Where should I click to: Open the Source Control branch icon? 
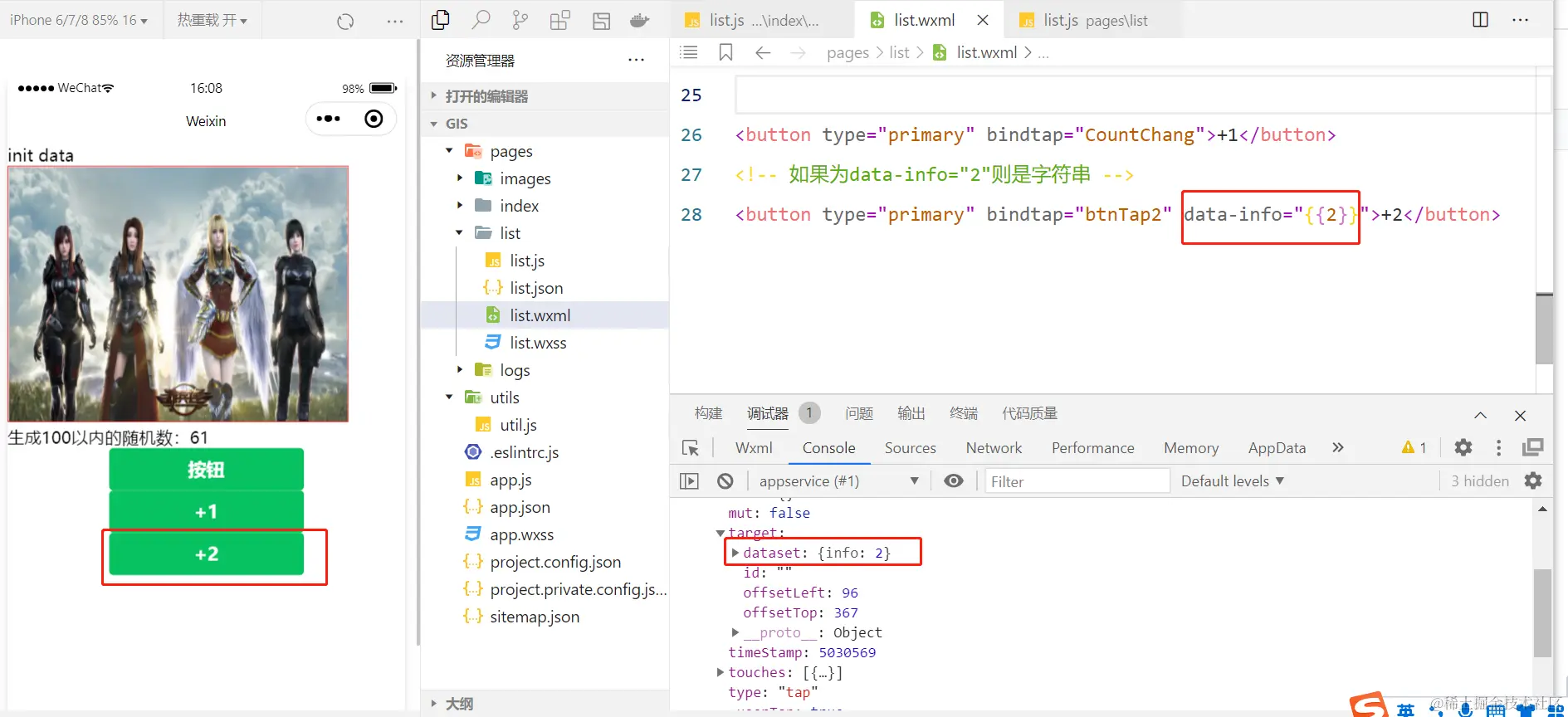pos(520,20)
